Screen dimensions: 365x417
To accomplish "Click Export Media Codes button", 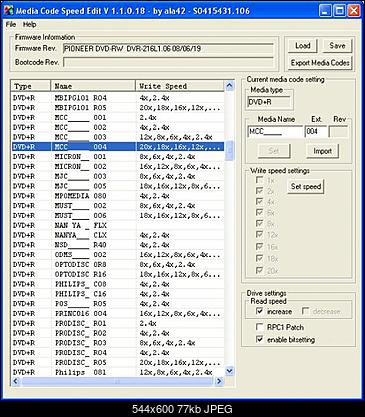I will coord(320,63).
